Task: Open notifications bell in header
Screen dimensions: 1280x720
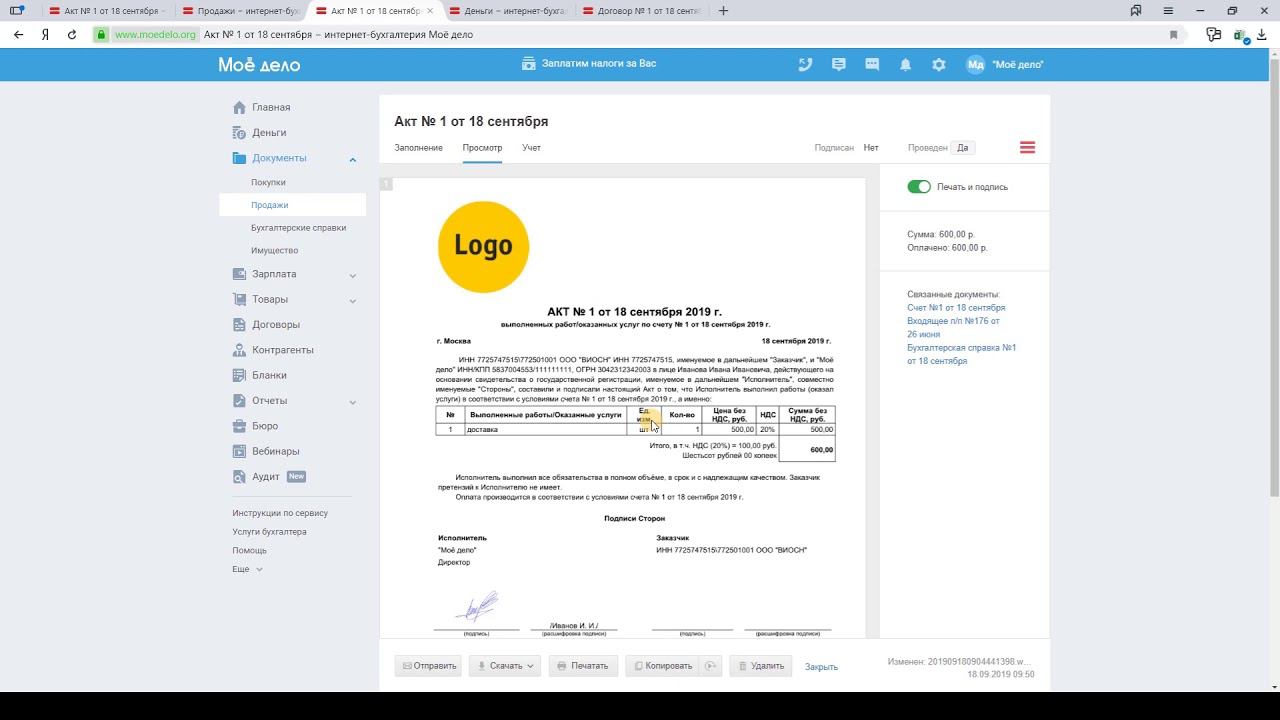Action: pyautogui.click(x=905, y=64)
